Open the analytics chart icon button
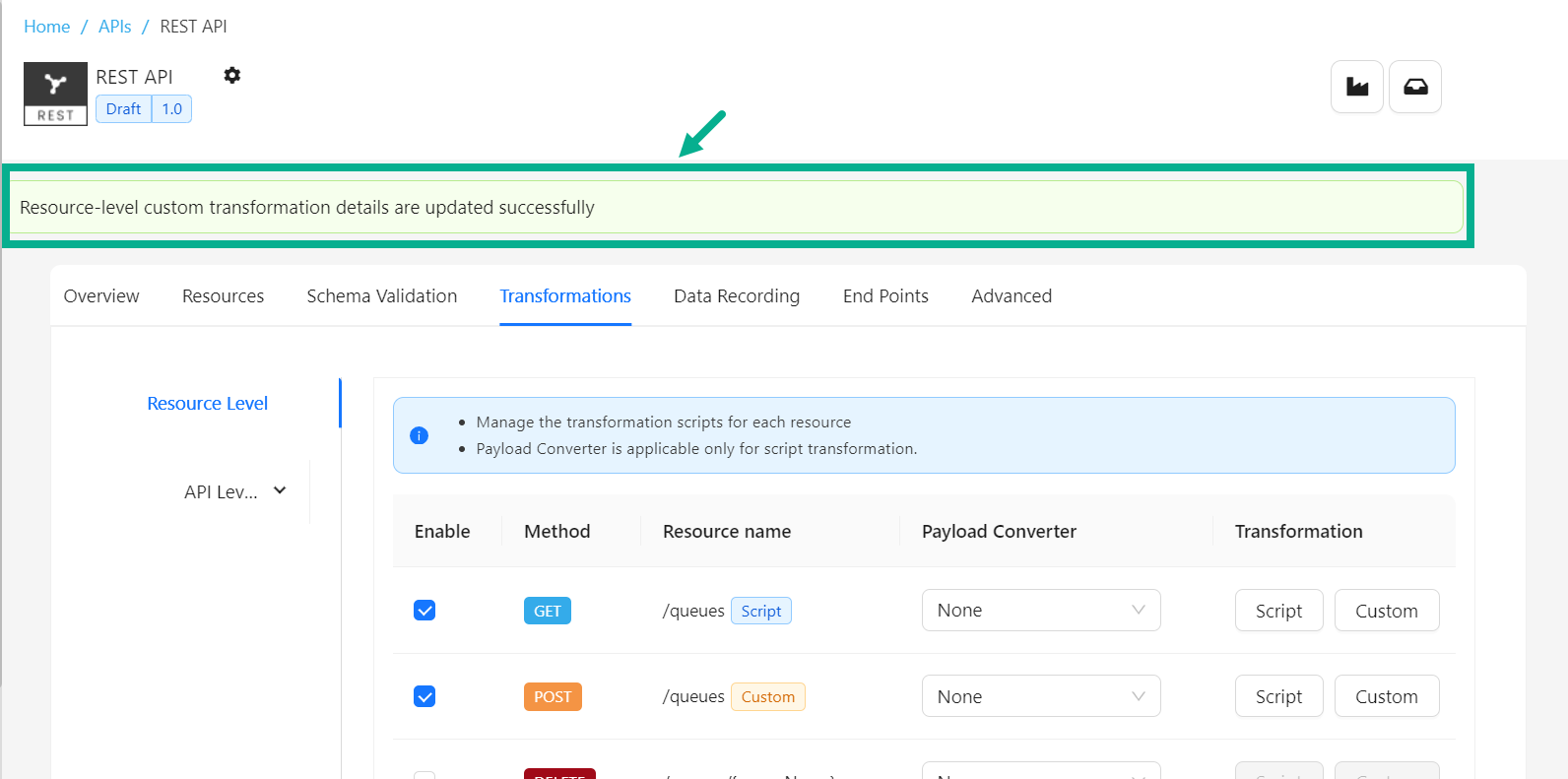 (x=1356, y=87)
